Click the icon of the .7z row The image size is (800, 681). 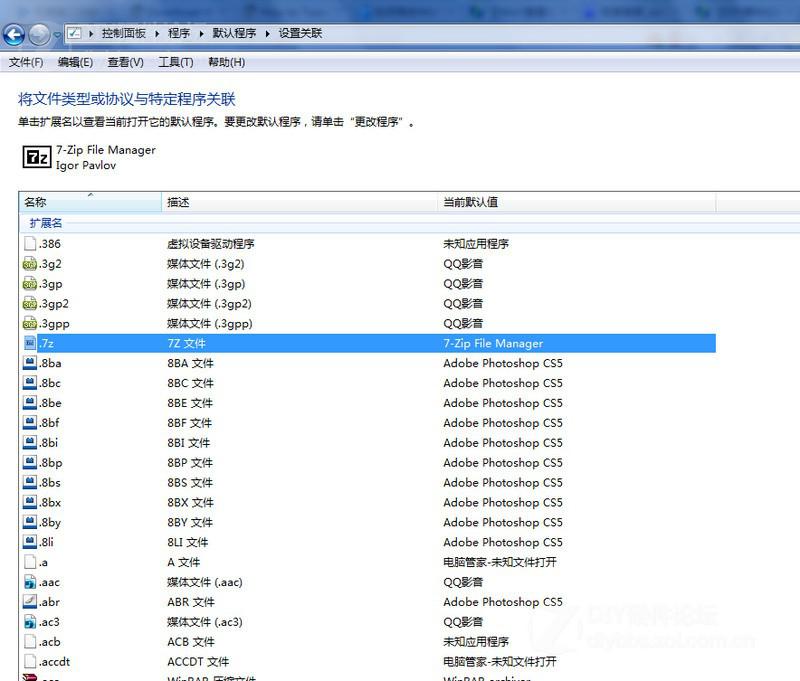pyautogui.click(x=30, y=343)
